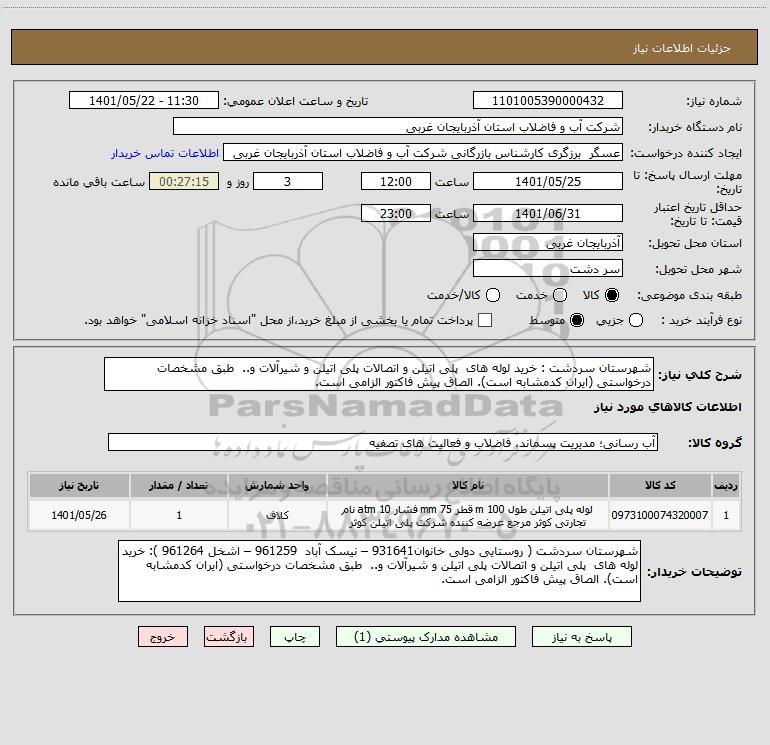This screenshot has height=745, width=770.
Task: Open buyer contact info link
Action: [x=165, y=153]
